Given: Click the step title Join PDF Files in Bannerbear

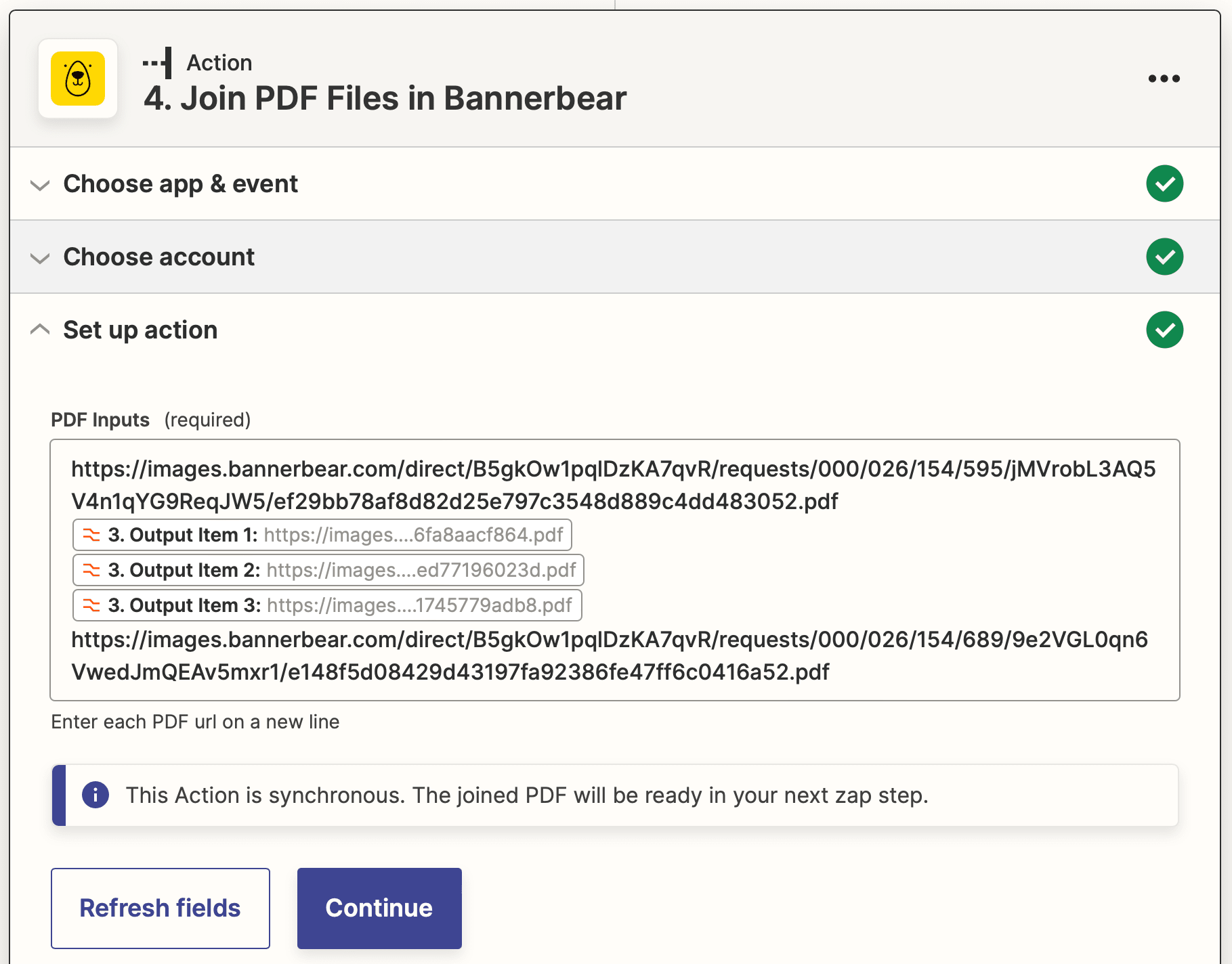Looking at the screenshot, I should click(385, 98).
